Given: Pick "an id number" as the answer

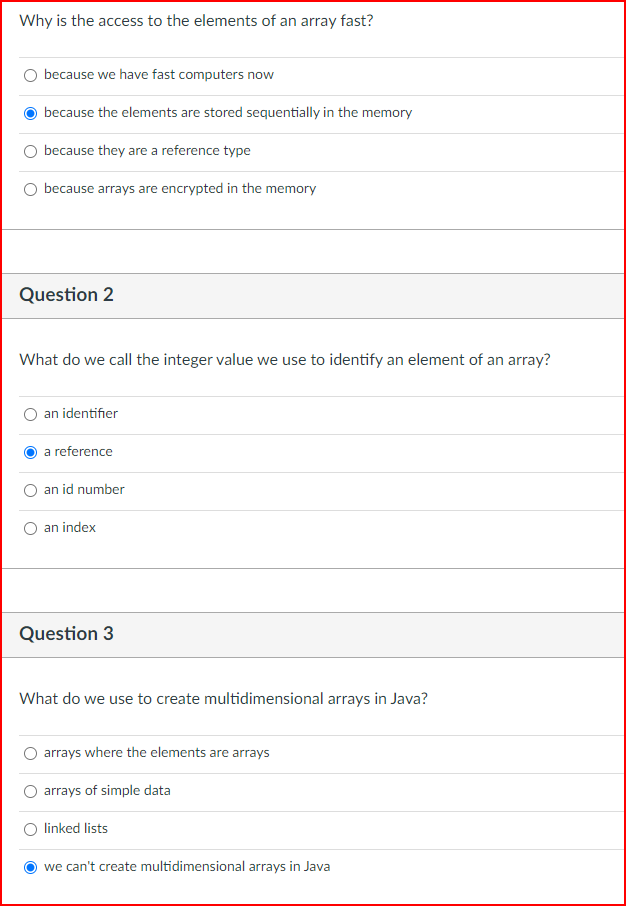Looking at the screenshot, I should (x=30, y=490).
